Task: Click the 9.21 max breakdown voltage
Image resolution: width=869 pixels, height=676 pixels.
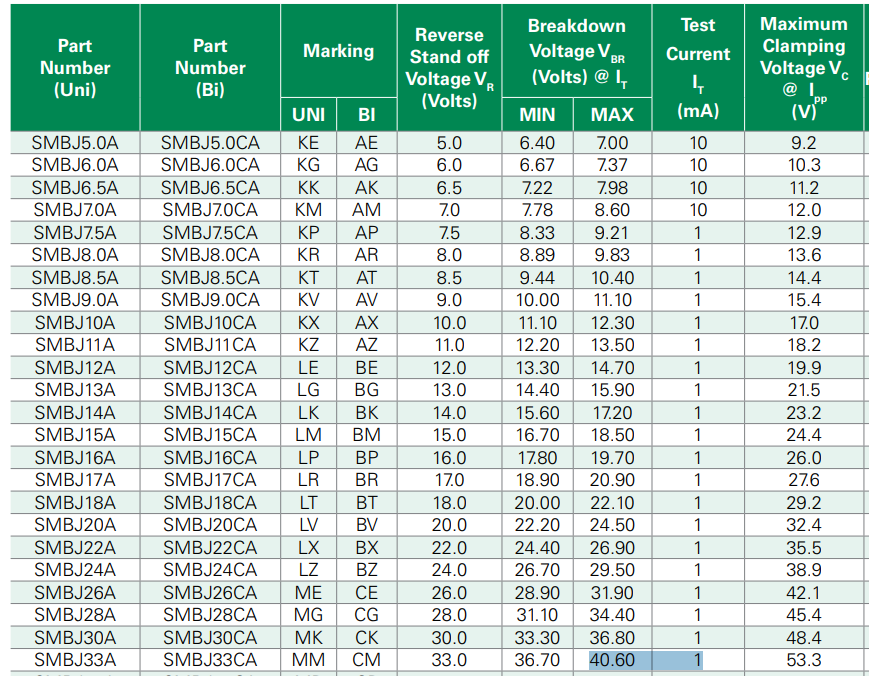Action: [x=612, y=233]
